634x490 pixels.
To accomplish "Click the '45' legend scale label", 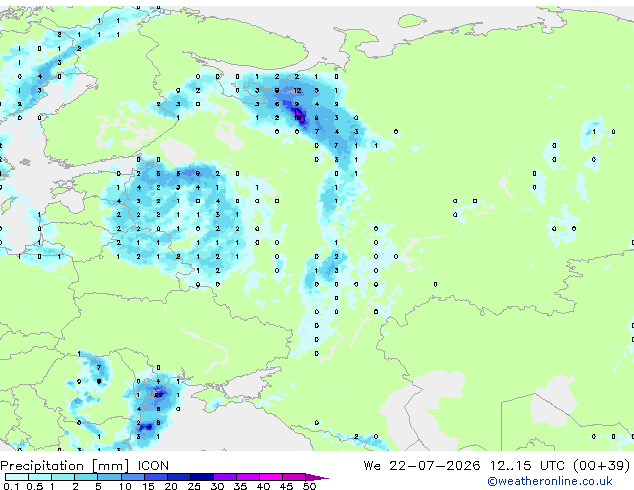I will [286, 486].
